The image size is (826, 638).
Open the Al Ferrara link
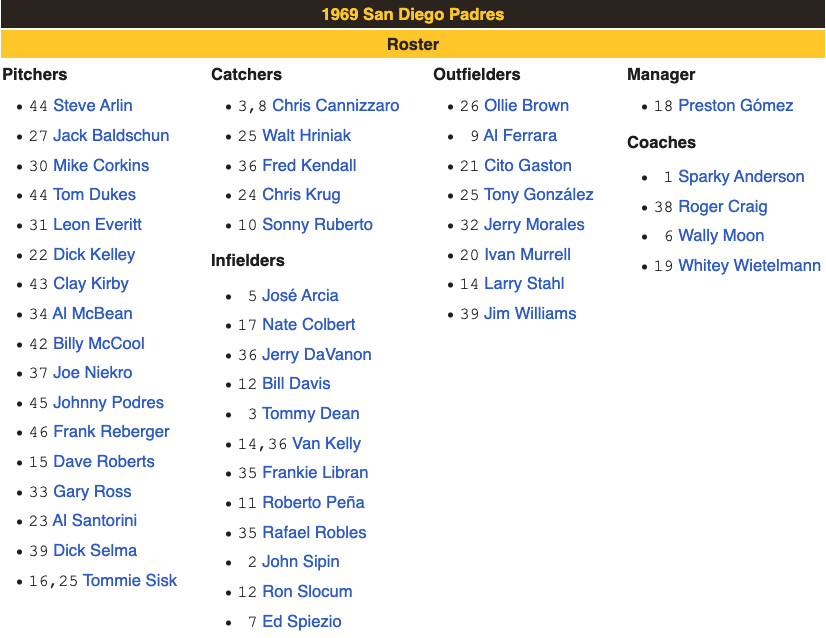[520, 135]
